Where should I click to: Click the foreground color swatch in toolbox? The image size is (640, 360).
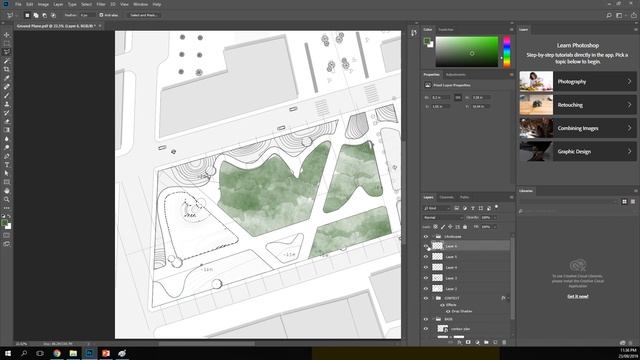4,223
